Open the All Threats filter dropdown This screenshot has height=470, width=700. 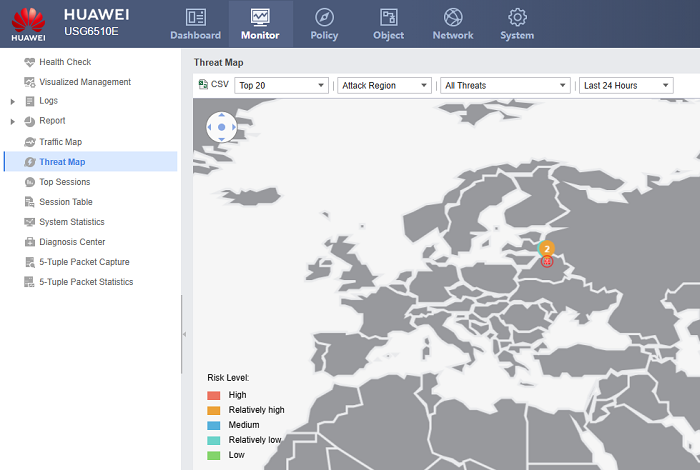[505, 86]
